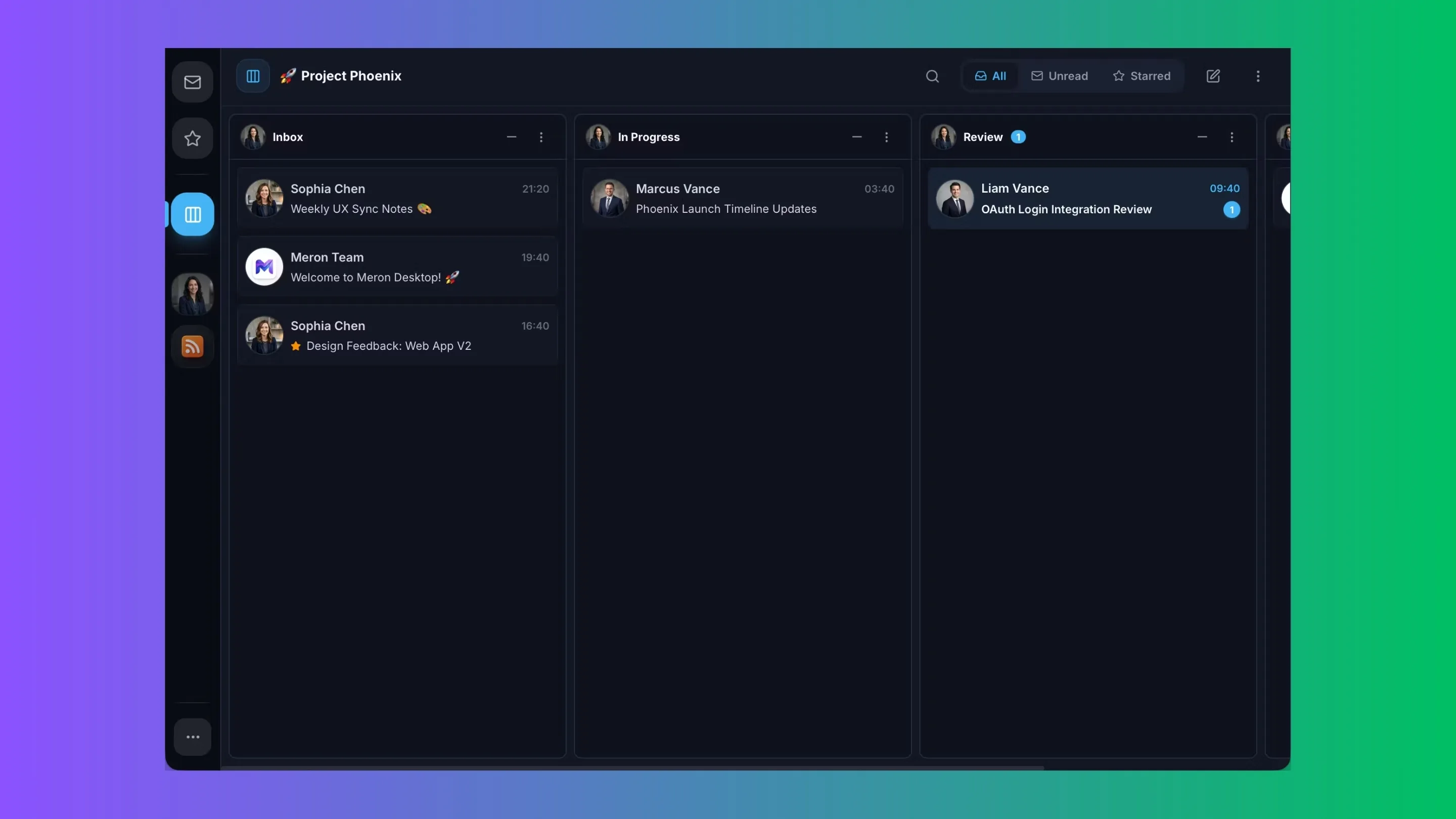Click the 09:40 timestamp on Liam Vance's card
The height and width of the screenshot is (819, 1456).
1224,188
